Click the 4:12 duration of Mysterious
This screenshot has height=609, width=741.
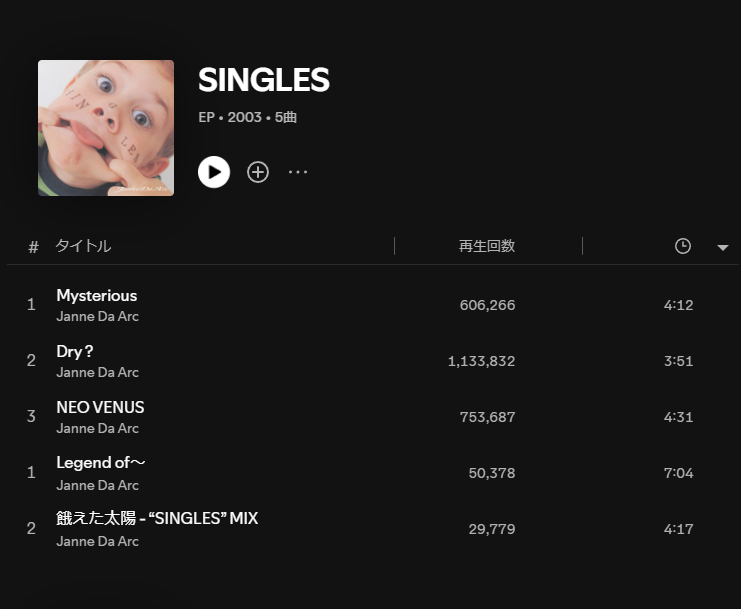tap(678, 305)
